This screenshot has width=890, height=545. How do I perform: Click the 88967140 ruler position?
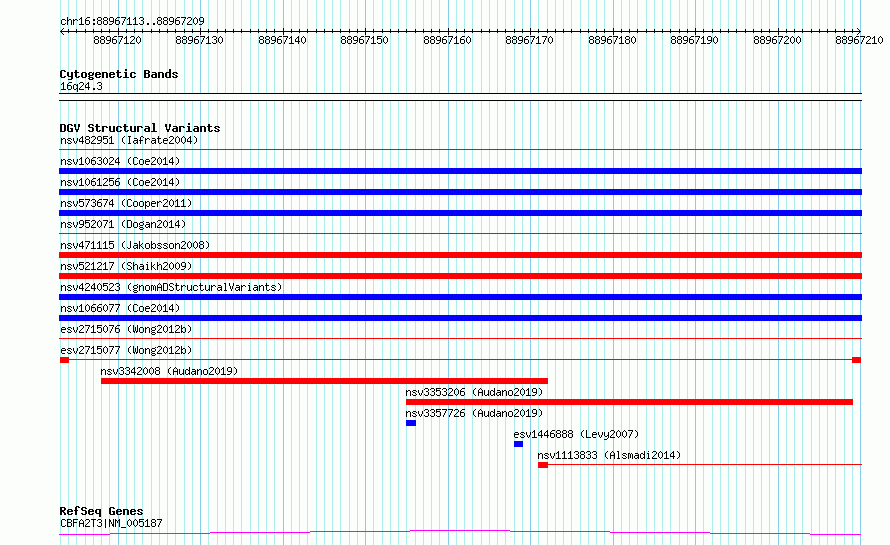point(282,40)
